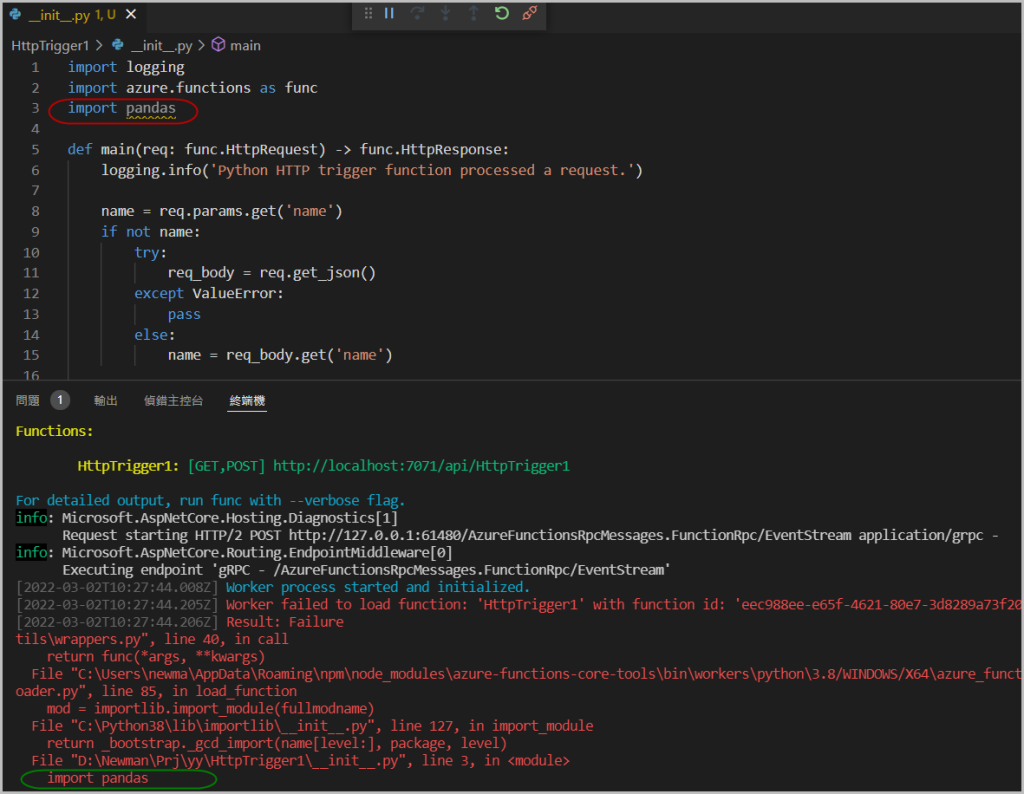Close the __init__.py editor tab
The width and height of the screenshot is (1024, 794).
tap(131, 15)
